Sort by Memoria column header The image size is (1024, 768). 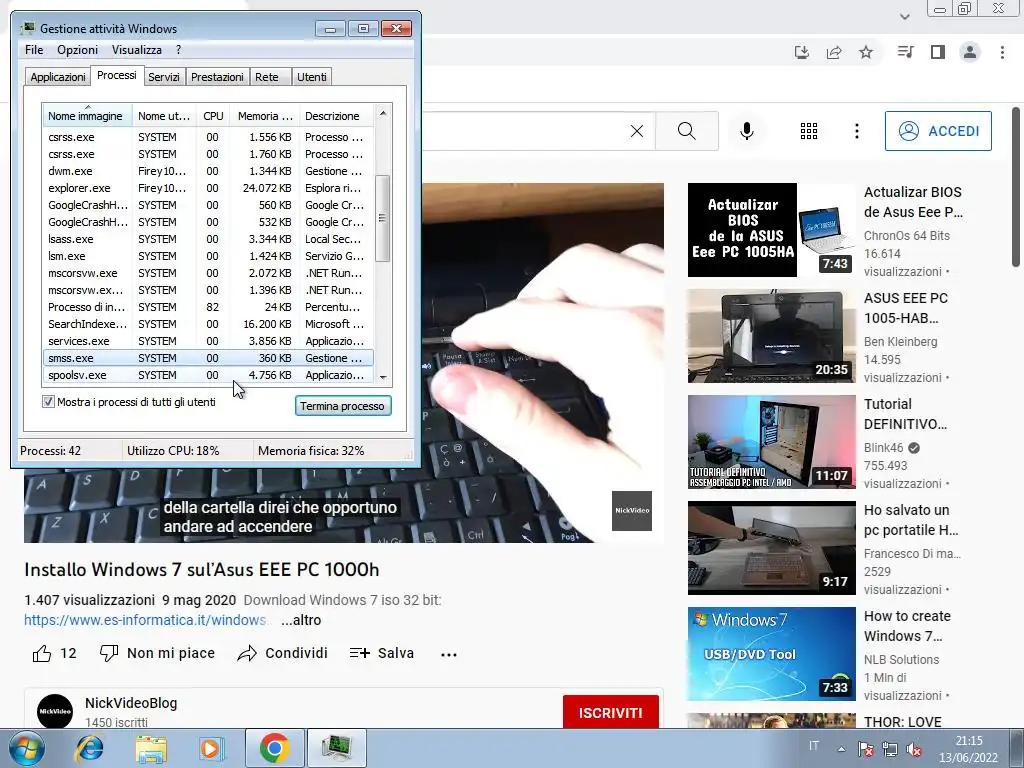coord(264,116)
